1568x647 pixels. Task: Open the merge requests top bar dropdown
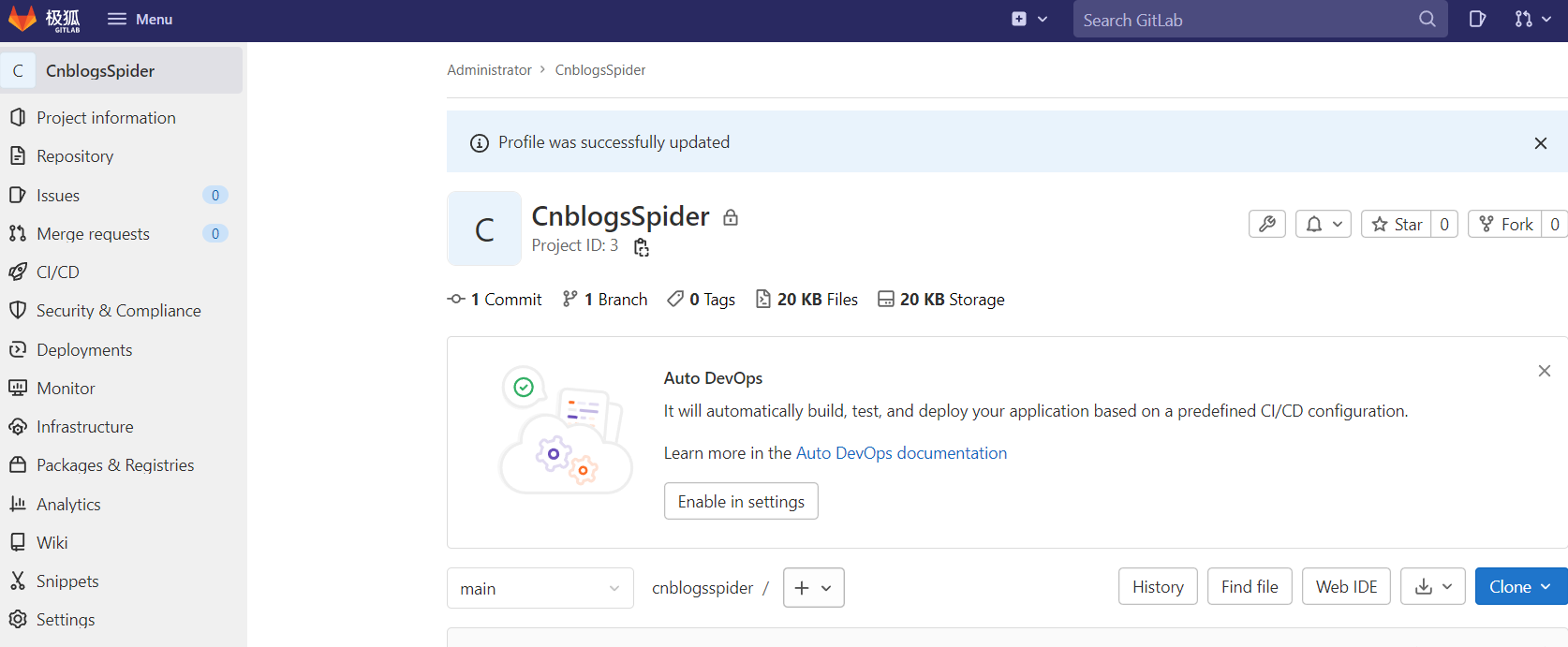[x=1532, y=19]
